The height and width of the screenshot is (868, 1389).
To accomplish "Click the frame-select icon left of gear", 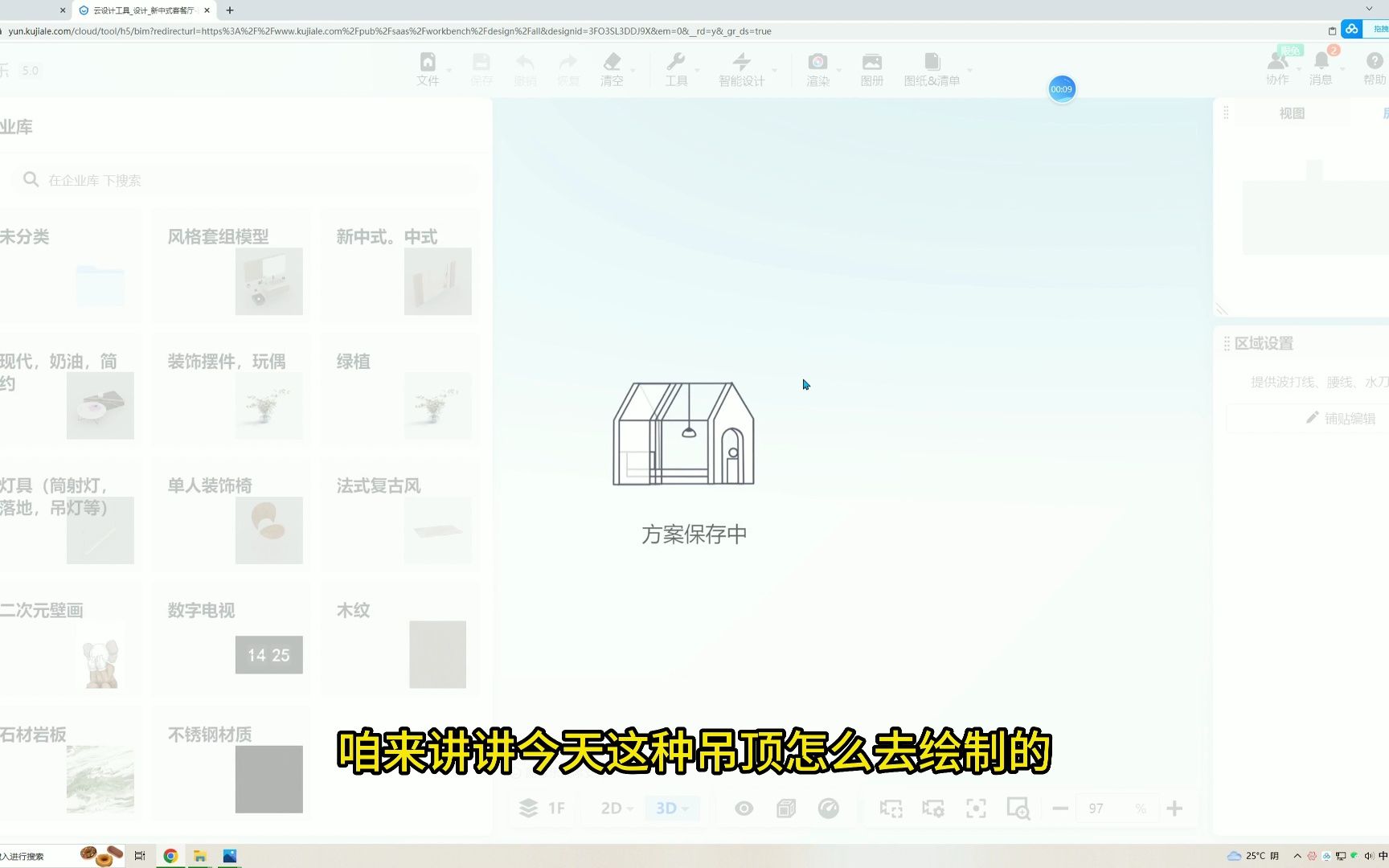I will pos(891,808).
